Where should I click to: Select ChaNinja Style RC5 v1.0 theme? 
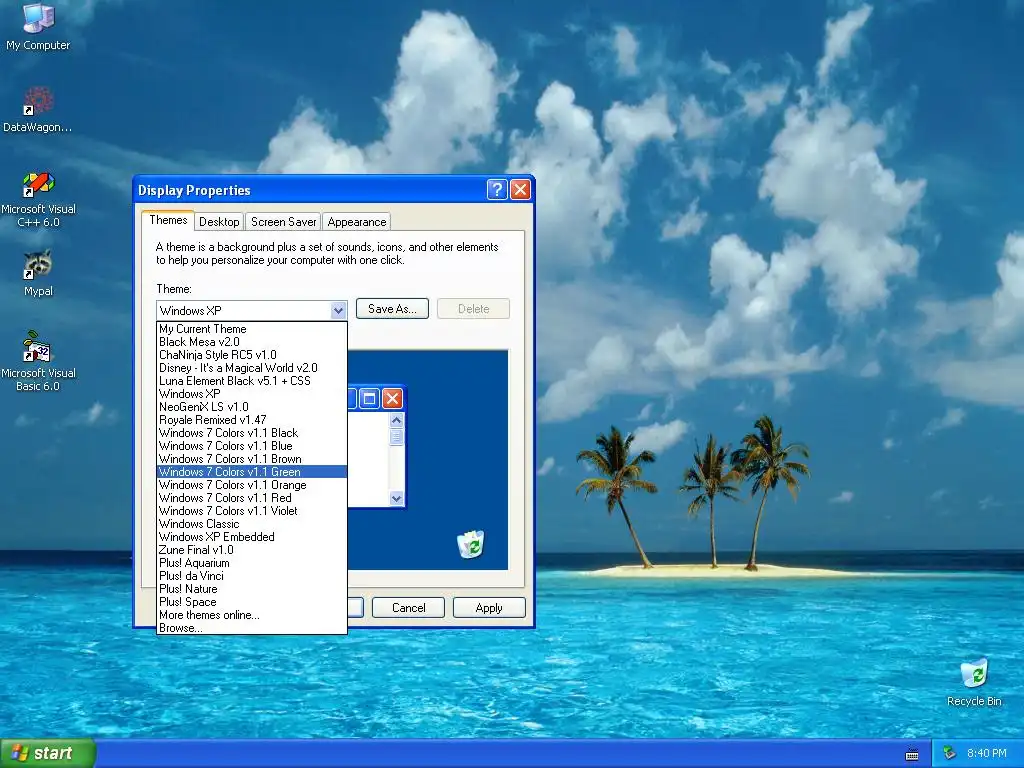point(252,355)
